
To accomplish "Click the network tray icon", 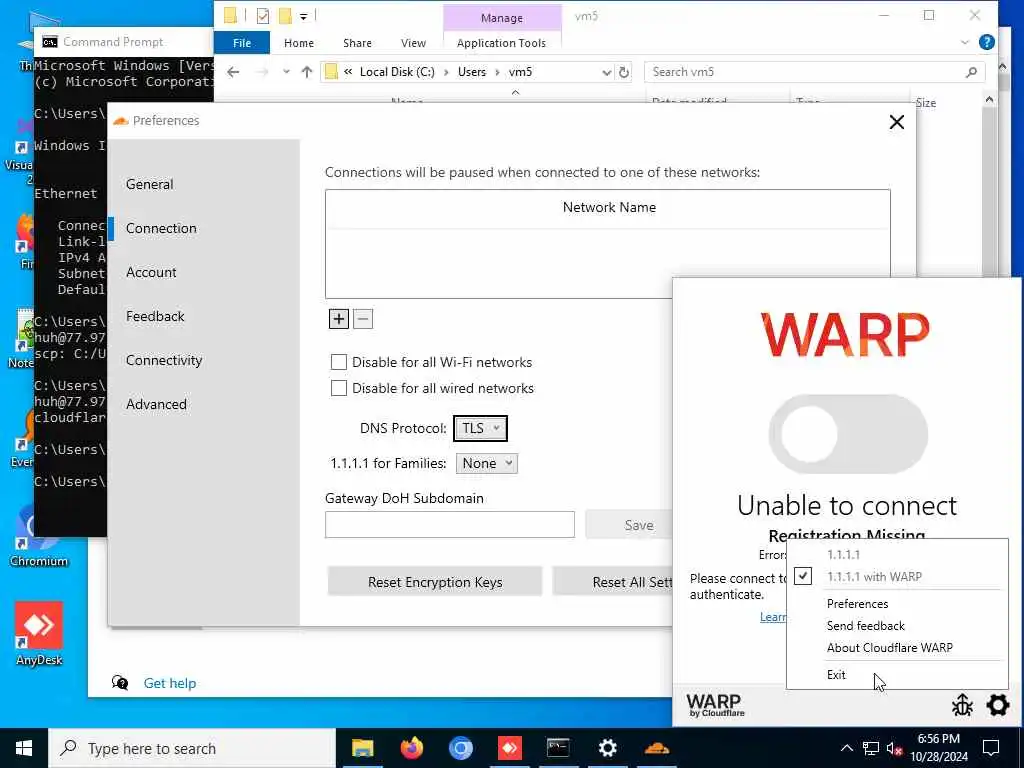I will point(871,748).
